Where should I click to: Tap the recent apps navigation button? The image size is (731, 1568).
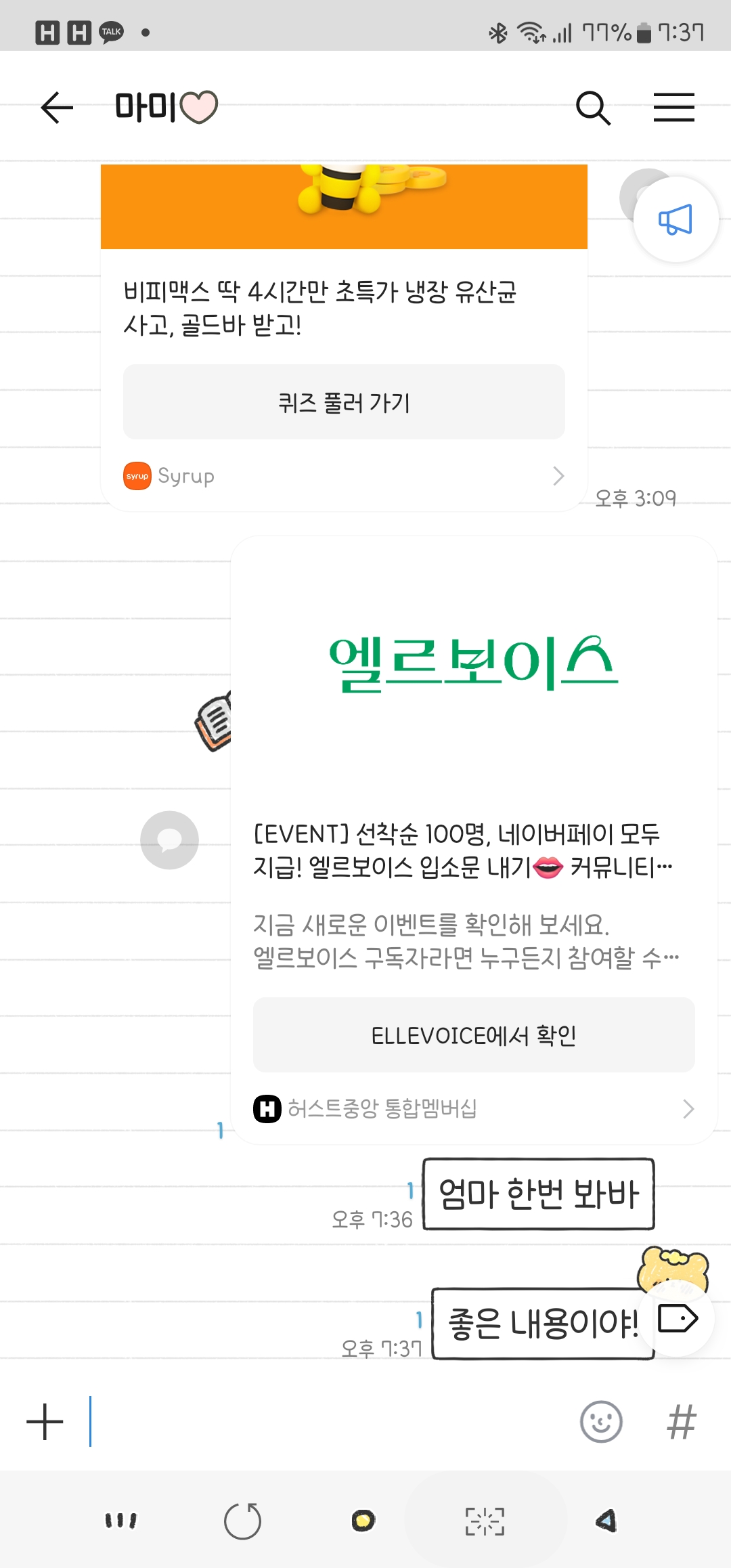click(x=121, y=1521)
